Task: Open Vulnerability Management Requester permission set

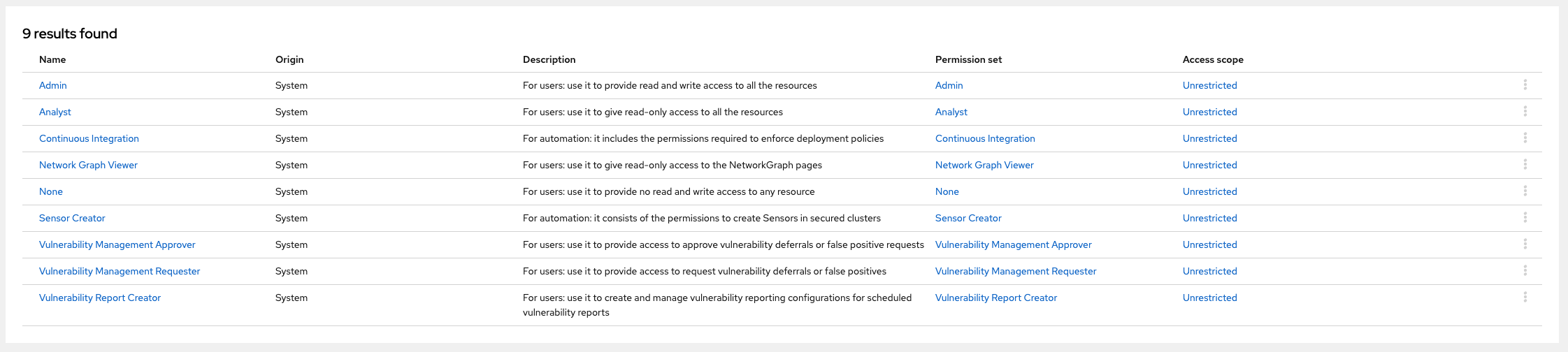Action: coord(1016,271)
